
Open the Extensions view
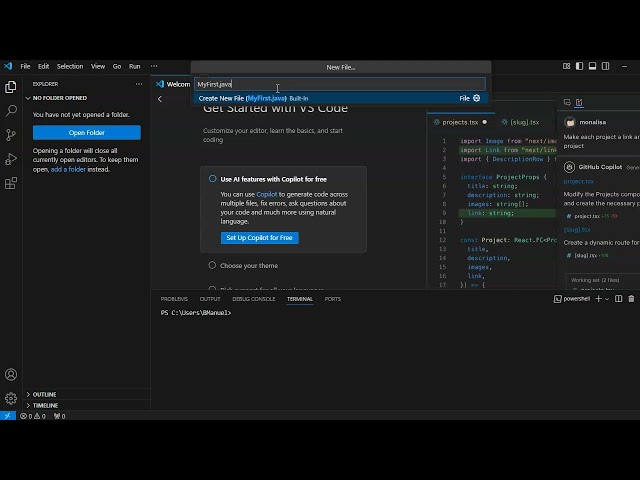11,183
